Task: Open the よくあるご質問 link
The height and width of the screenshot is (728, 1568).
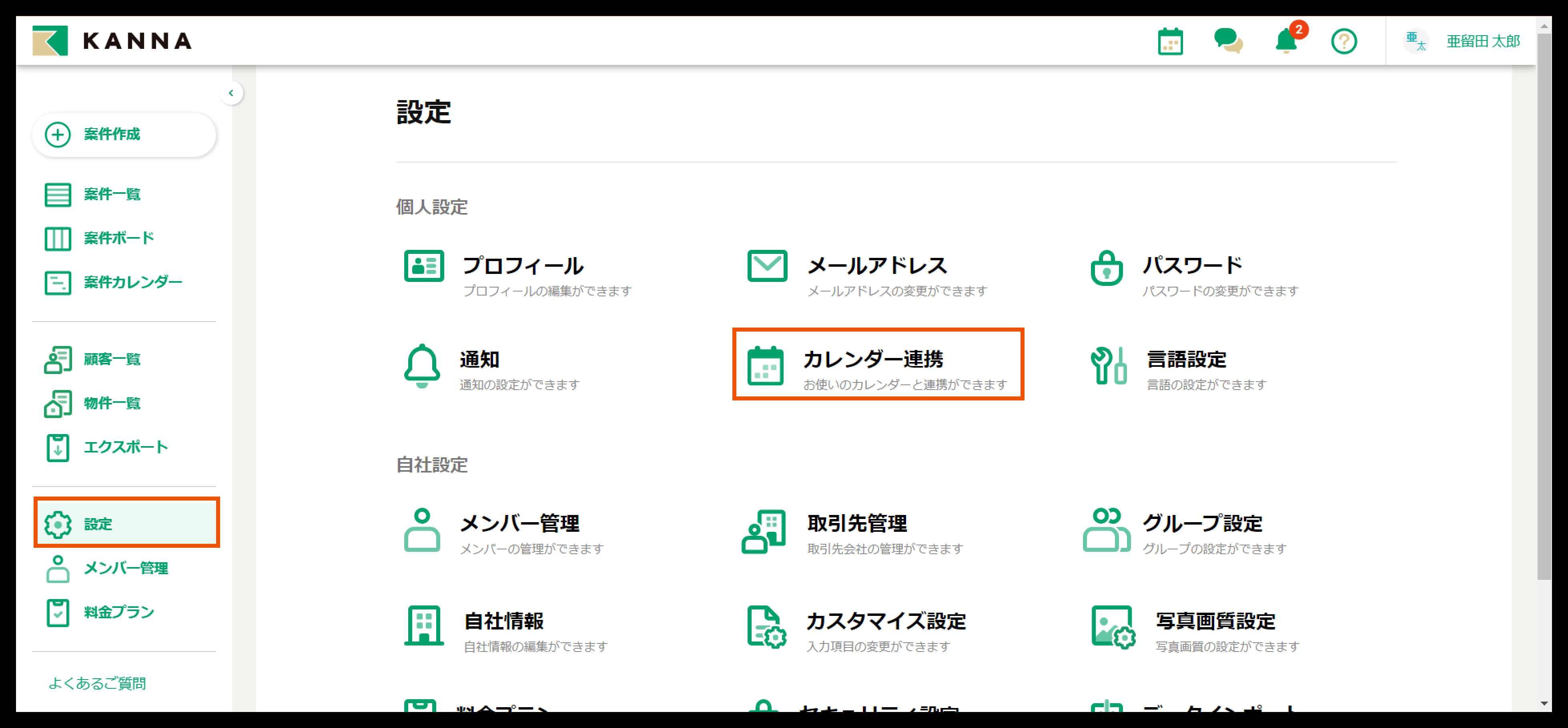Action: [x=97, y=684]
